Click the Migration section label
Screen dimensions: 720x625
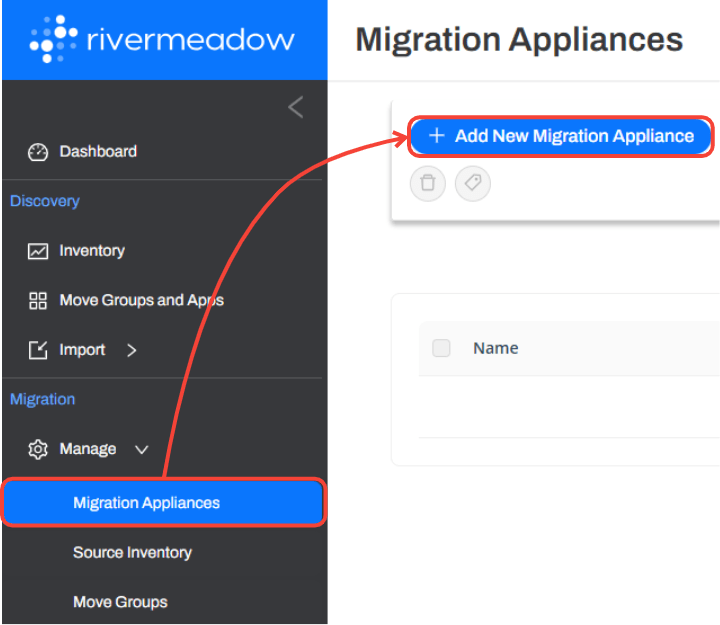42,400
